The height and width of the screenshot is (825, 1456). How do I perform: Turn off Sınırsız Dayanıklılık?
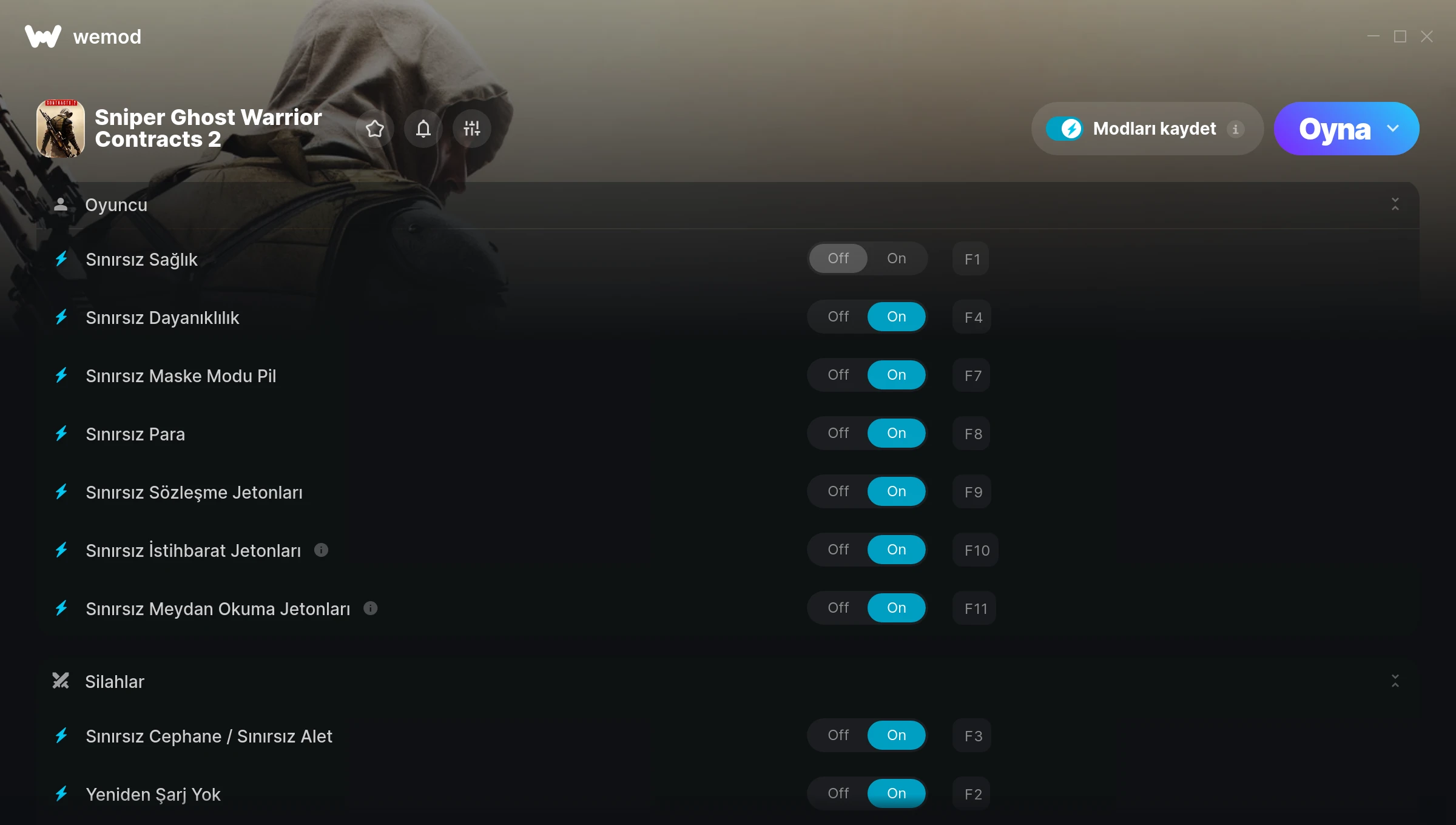(838, 317)
